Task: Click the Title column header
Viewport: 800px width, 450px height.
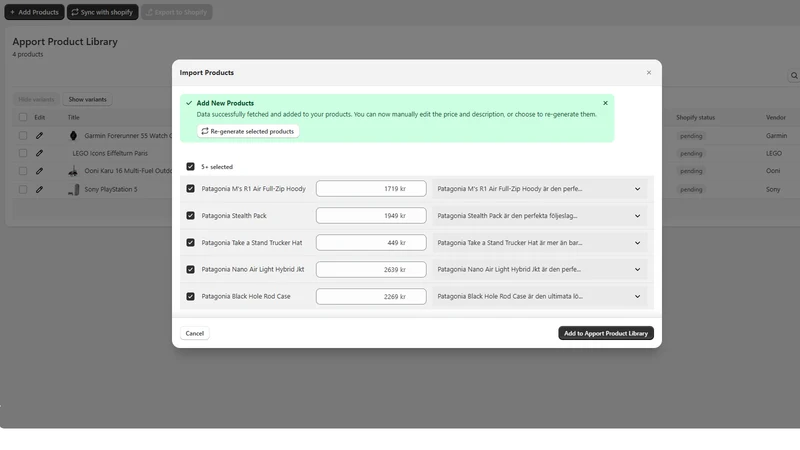Action: coord(73,117)
